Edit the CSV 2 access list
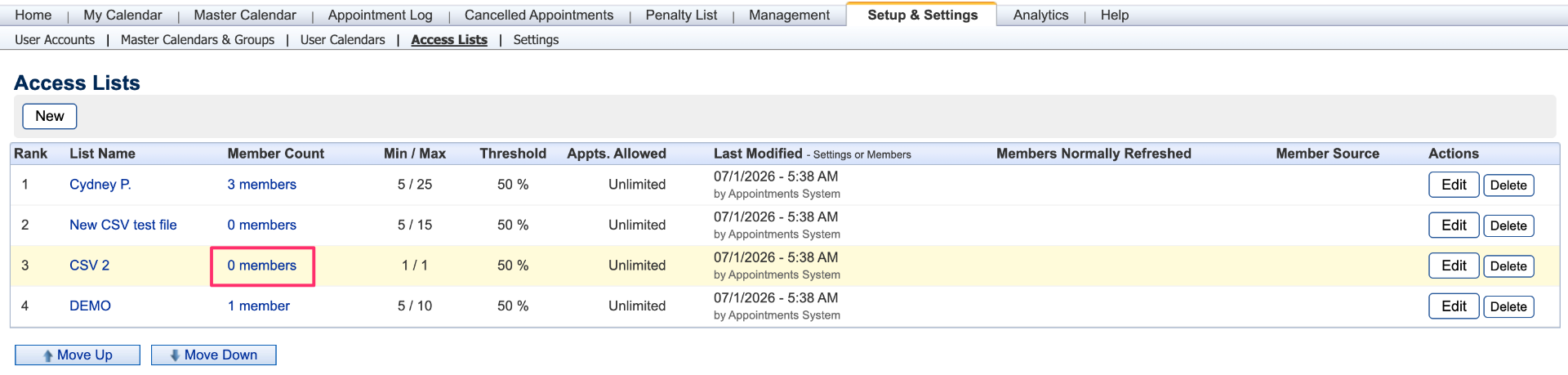The image size is (1568, 375). (x=1454, y=266)
